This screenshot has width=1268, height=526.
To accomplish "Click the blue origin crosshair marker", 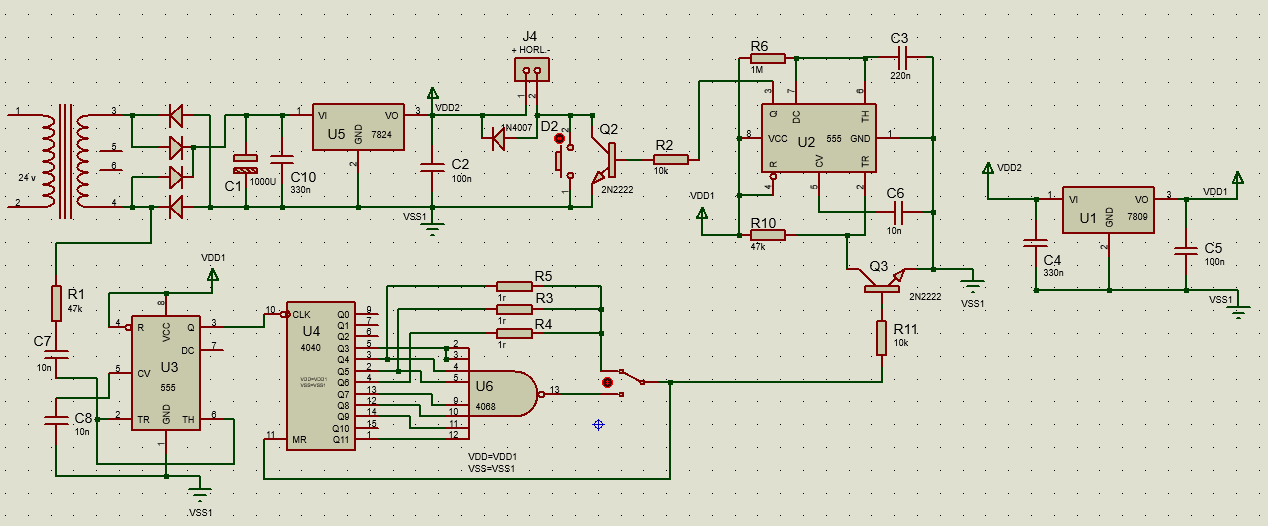I will click(x=599, y=424).
